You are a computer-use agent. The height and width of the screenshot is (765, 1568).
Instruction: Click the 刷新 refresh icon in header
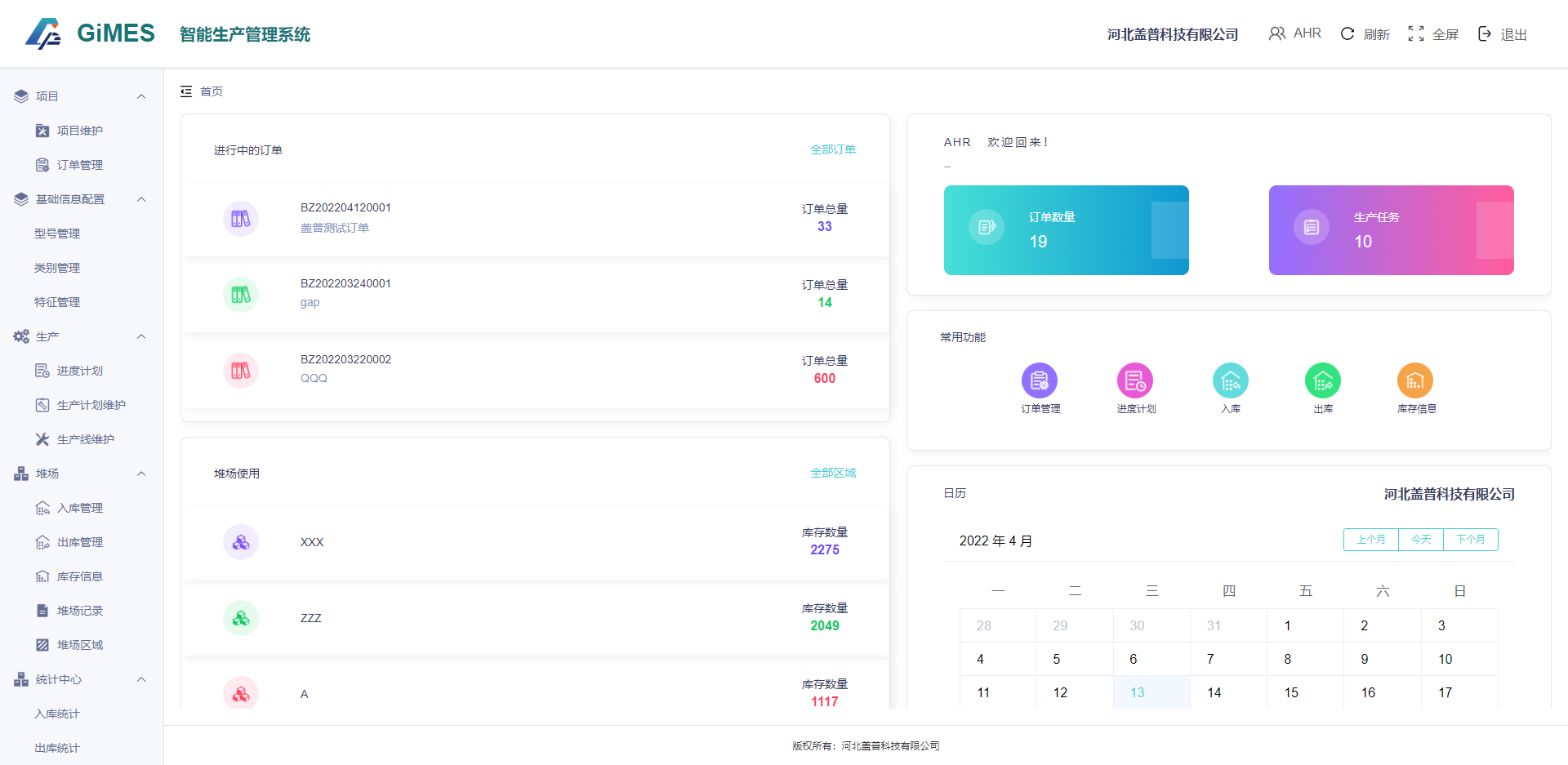[x=1347, y=33]
